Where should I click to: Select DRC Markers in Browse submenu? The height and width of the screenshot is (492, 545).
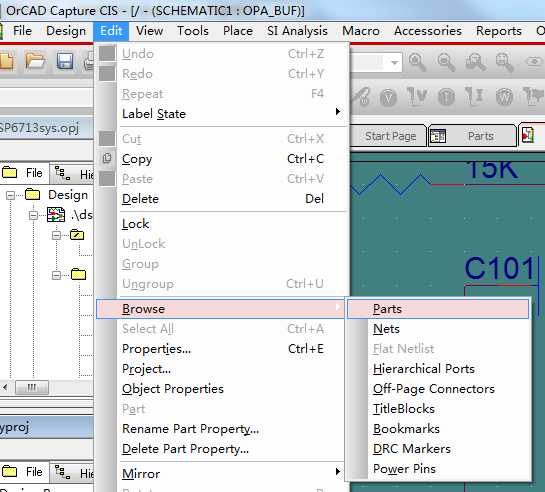(x=438, y=449)
